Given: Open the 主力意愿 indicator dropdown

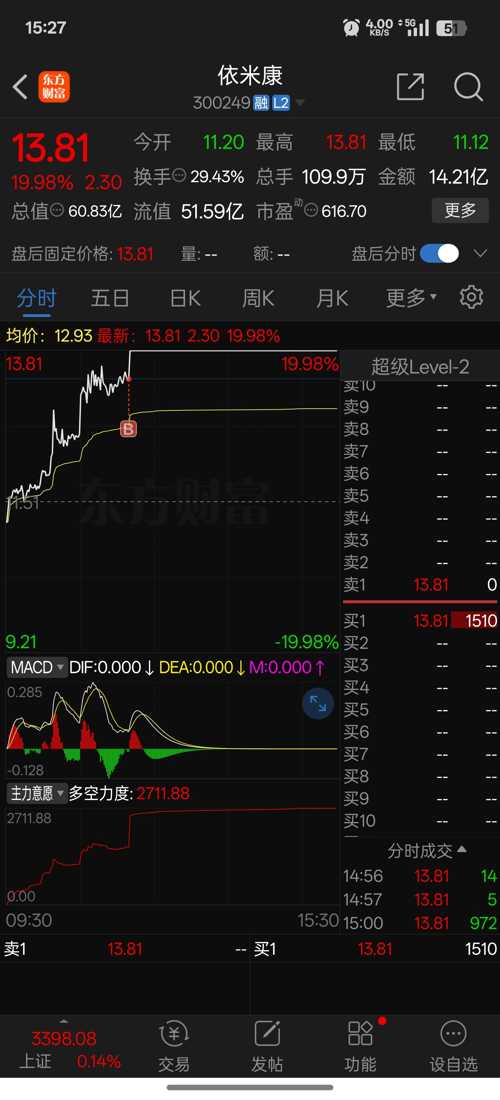Looking at the screenshot, I should [x=37, y=793].
